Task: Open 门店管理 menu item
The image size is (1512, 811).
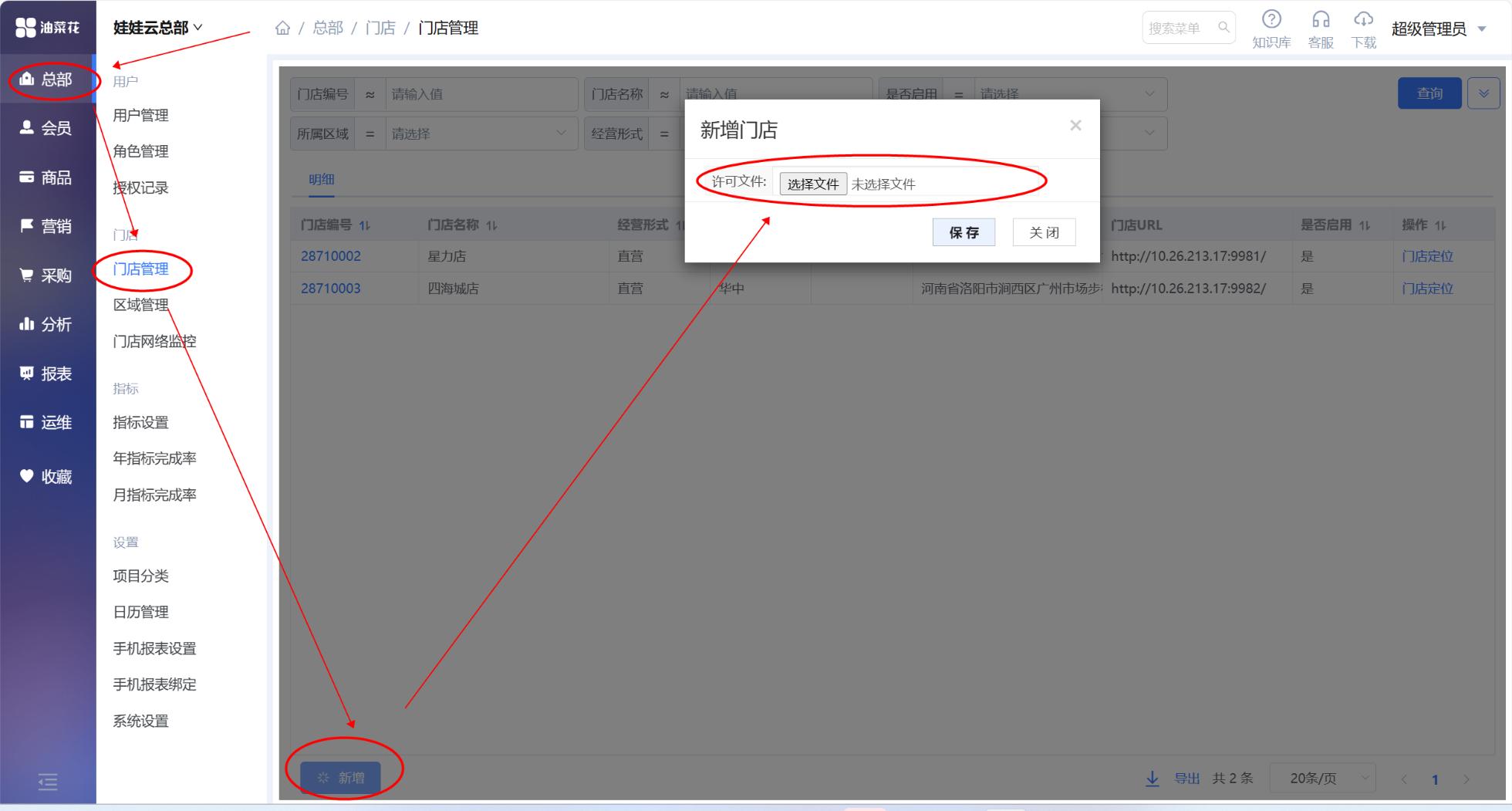Action: pyautogui.click(x=140, y=269)
